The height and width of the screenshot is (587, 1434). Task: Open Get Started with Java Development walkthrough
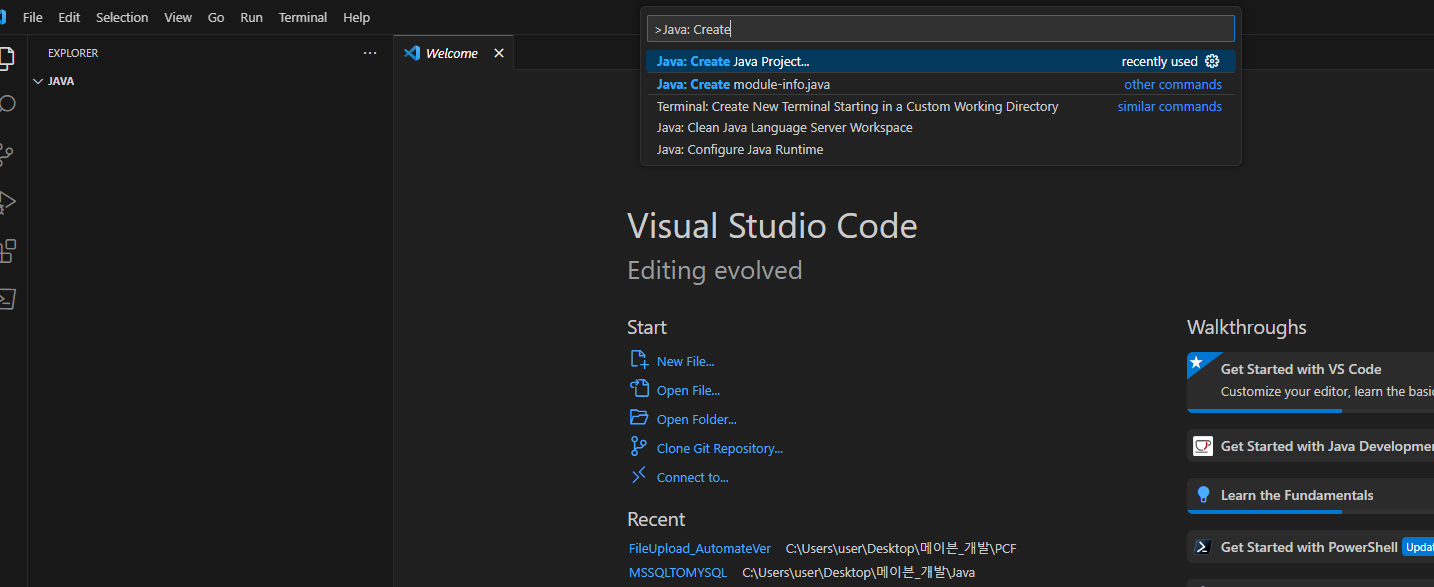pos(1311,446)
